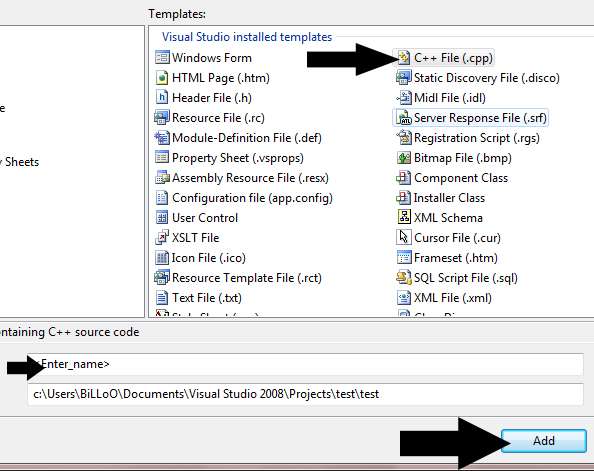Choose Property Sheet (.vsprops) icon
Image resolution: width=594 pixels, height=471 pixels.
pos(162,158)
